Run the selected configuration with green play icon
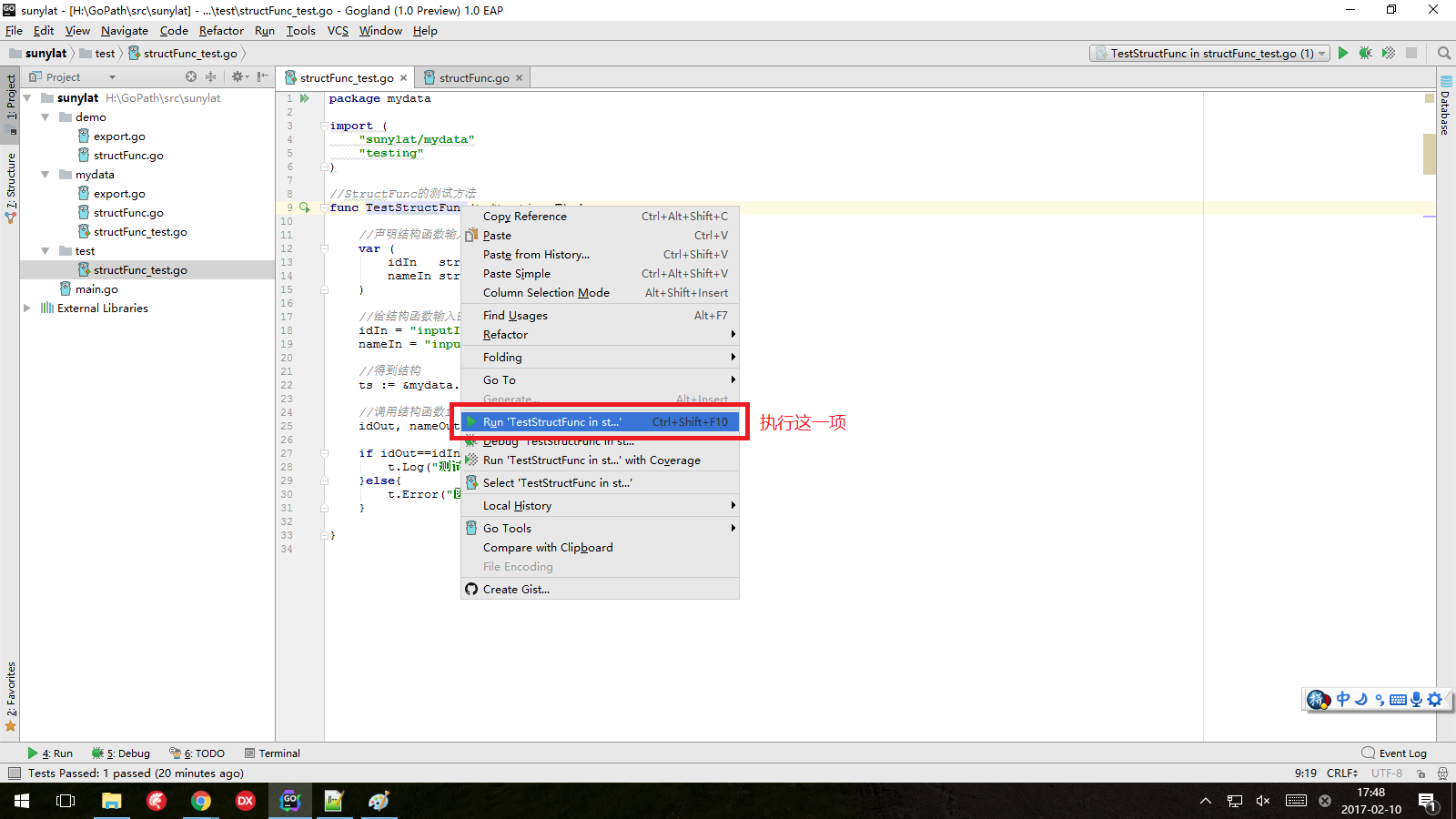 [x=1343, y=54]
